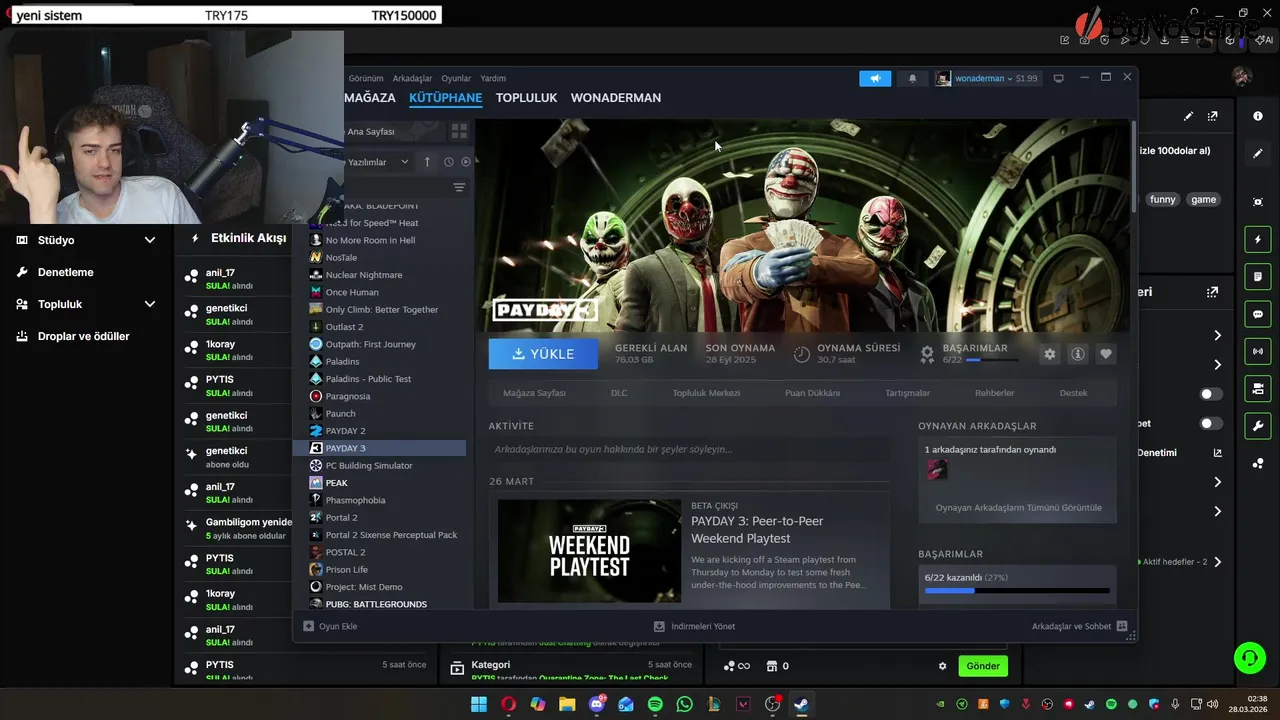Click the YÜKLE install button for PAYDAY 3
Image resolution: width=1280 pixels, height=720 pixels.
coord(543,354)
